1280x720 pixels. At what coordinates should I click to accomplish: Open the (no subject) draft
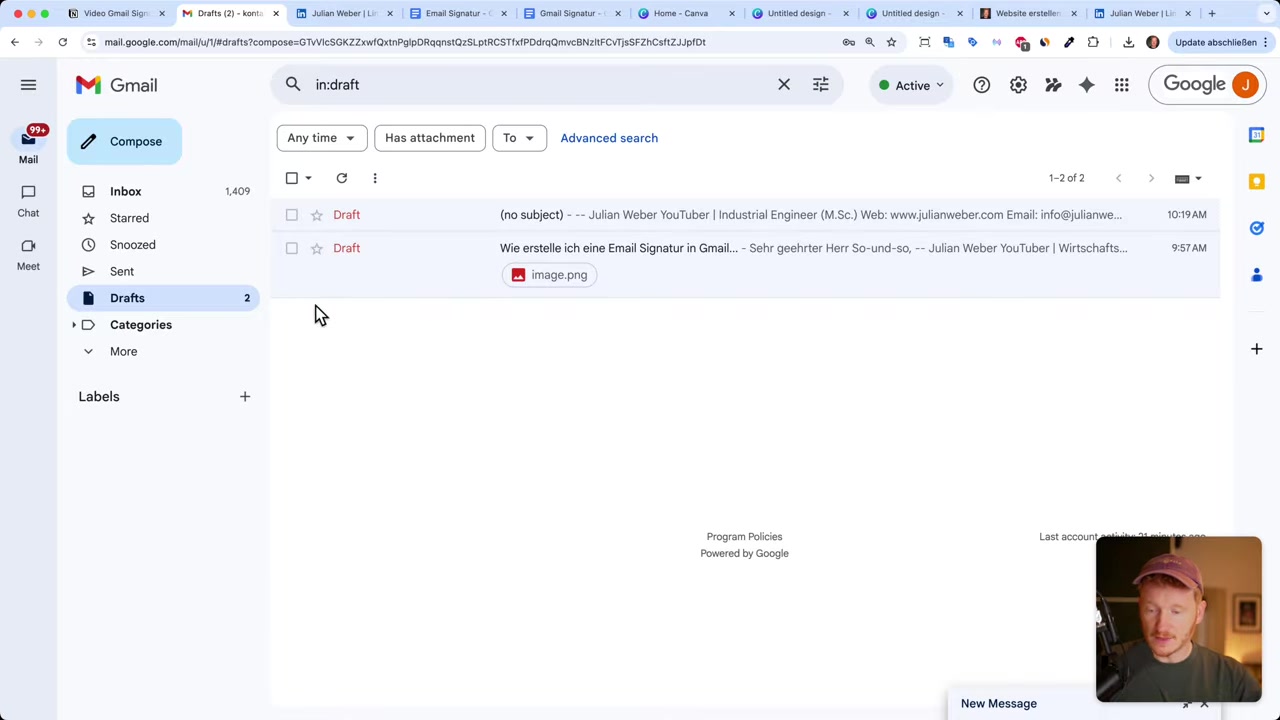745,215
